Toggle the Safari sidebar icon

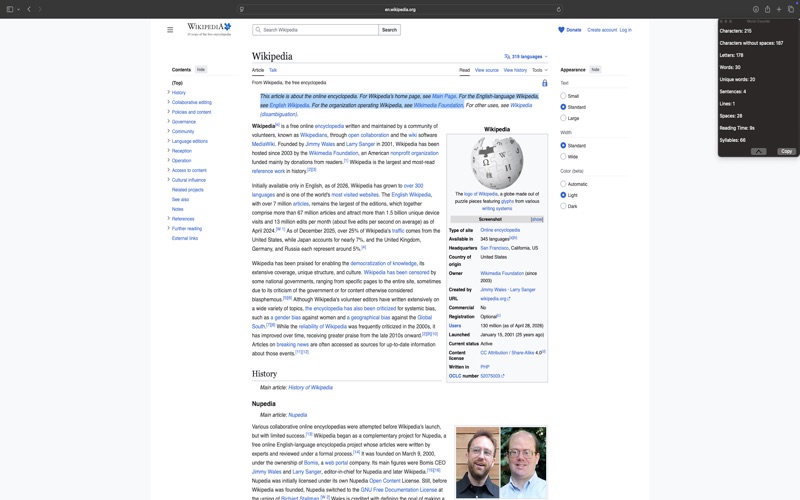pos(10,9)
